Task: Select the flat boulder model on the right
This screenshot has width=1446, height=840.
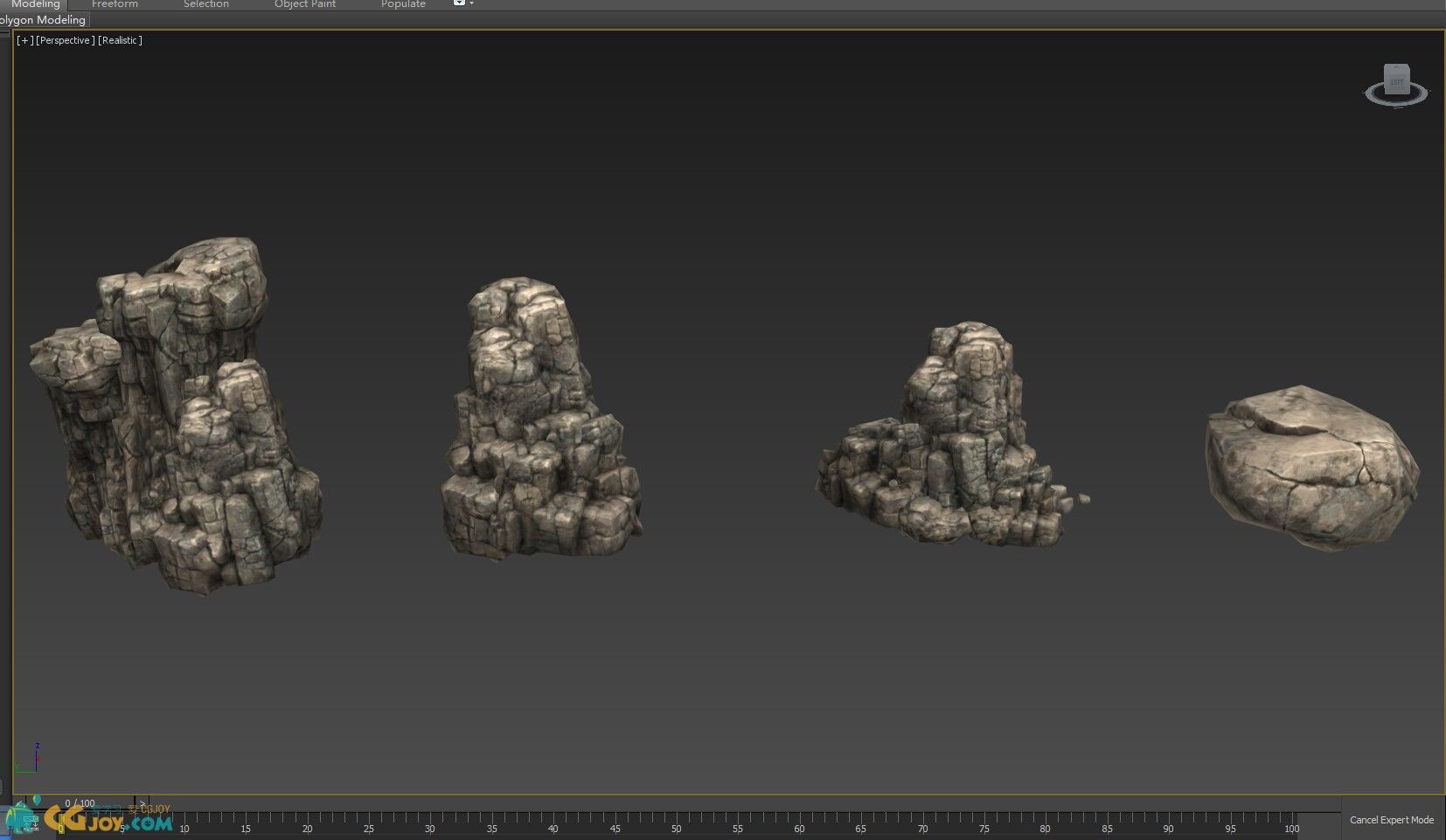Action: (x=1311, y=468)
